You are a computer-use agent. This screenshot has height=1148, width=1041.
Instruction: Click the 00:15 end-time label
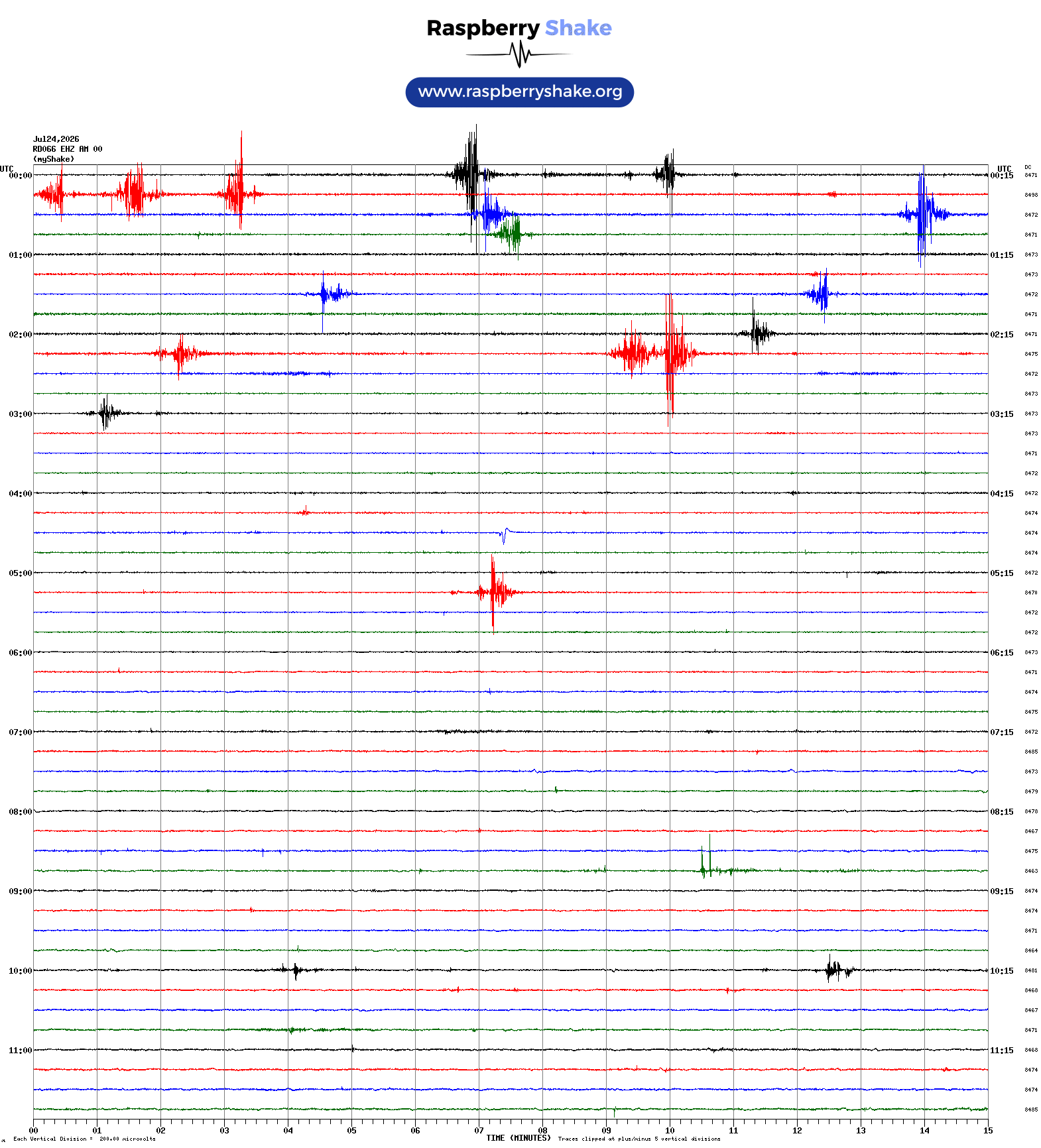coord(1002,176)
